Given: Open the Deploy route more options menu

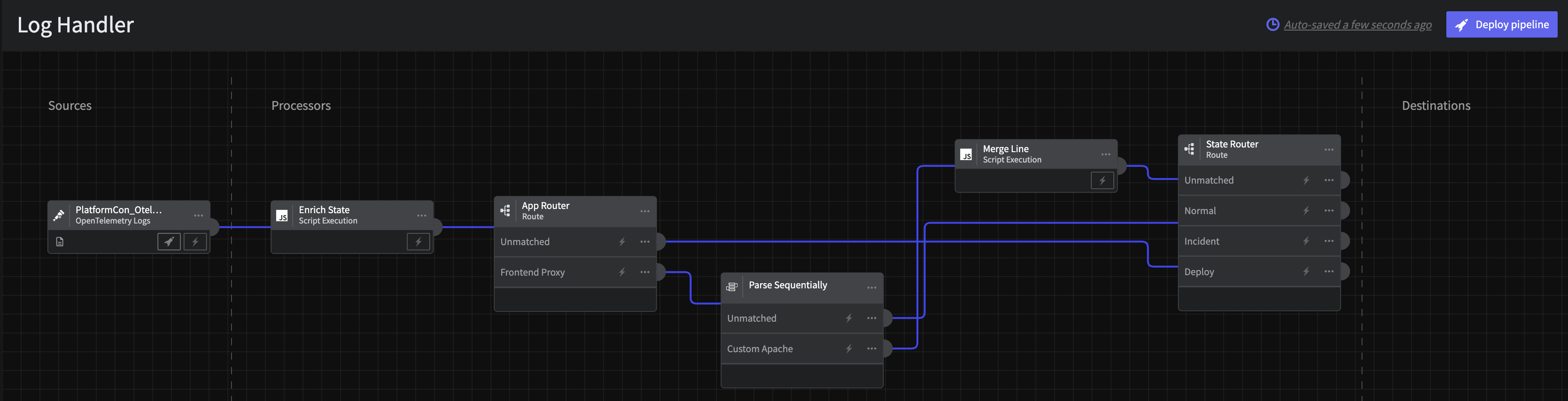Looking at the screenshot, I should (1328, 271).
